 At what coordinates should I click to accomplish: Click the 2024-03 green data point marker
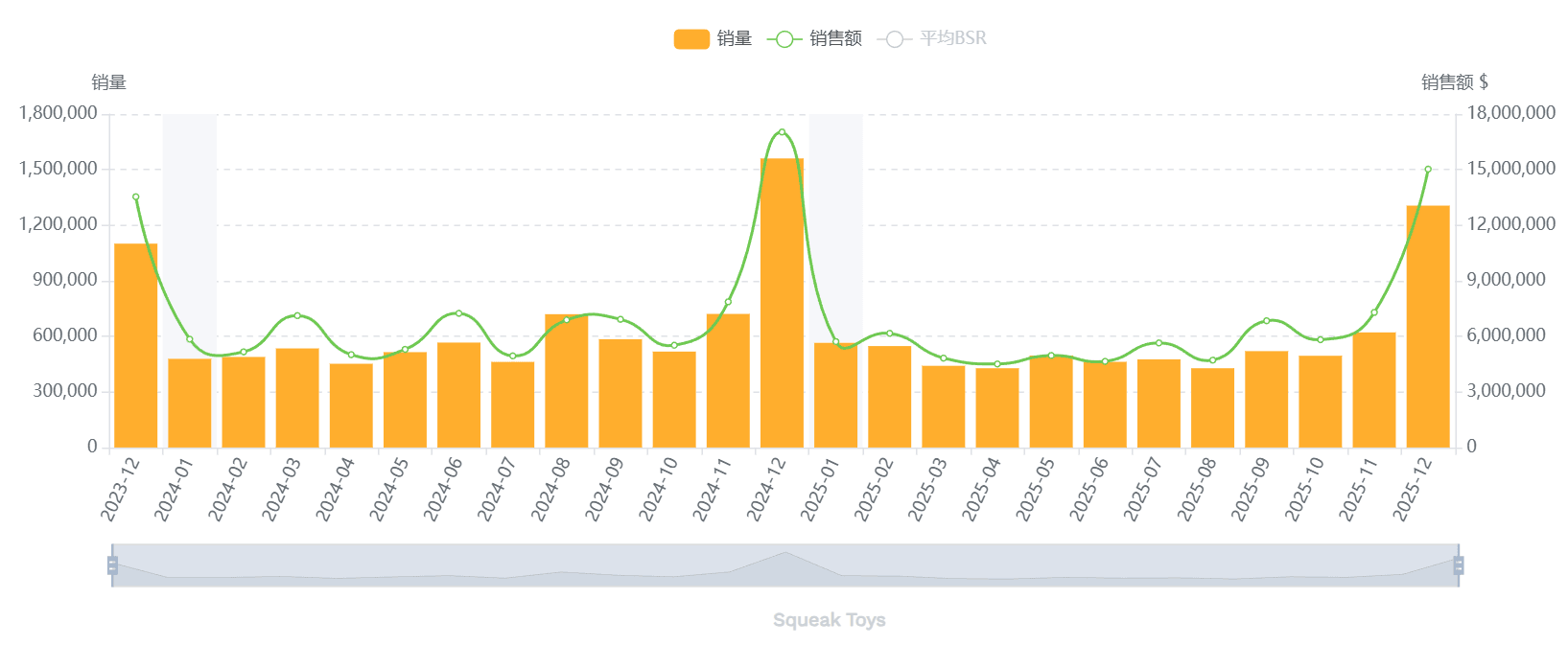click(x=297, y=315)
